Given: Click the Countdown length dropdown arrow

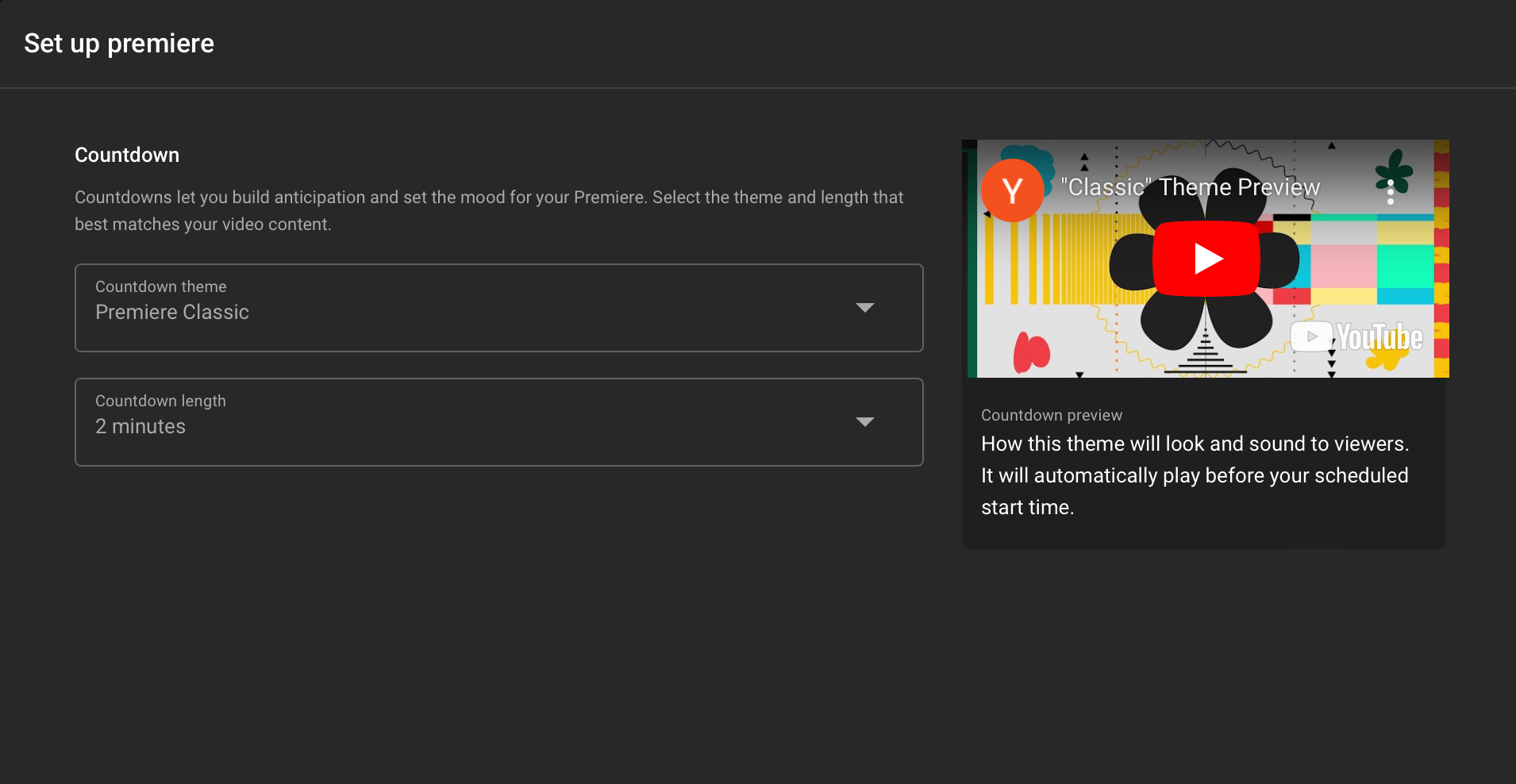Looking at the screenshot, I should [x=865, y=421].
